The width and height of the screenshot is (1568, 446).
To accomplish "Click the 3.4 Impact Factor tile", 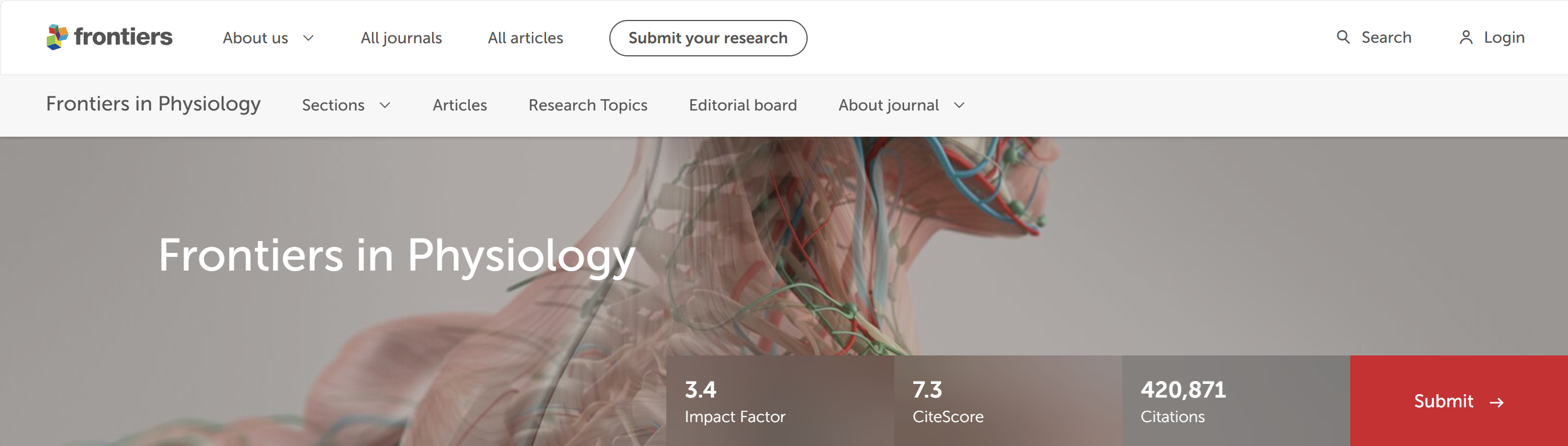I will [779, 401].
